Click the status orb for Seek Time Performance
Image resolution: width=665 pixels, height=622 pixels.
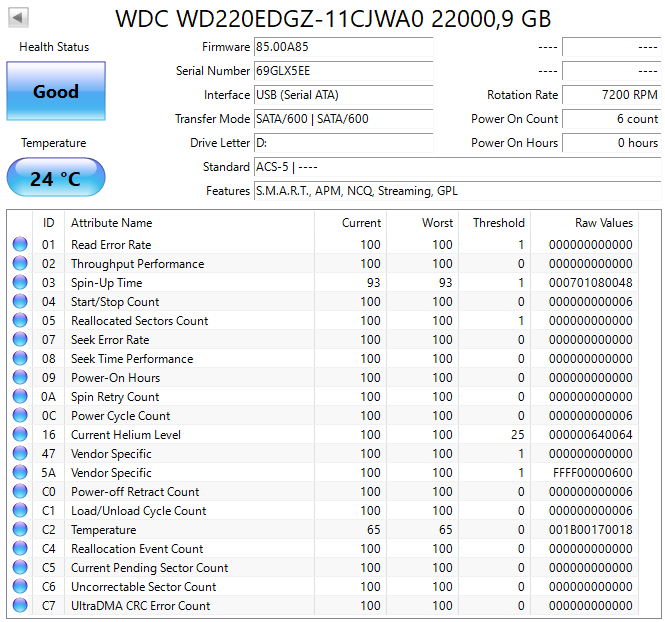[20, 358]
